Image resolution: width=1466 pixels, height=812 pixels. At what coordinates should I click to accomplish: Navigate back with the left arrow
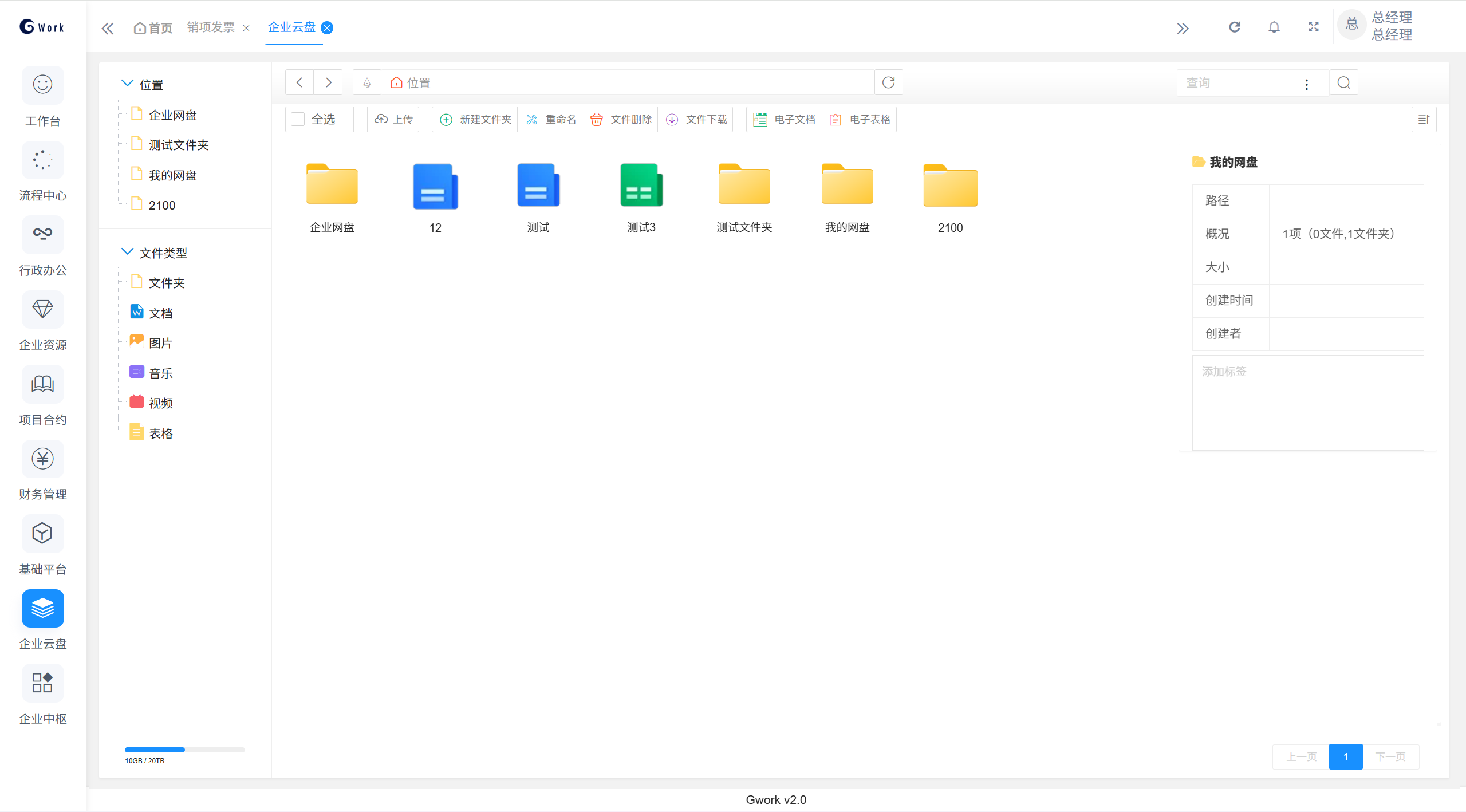299,83
